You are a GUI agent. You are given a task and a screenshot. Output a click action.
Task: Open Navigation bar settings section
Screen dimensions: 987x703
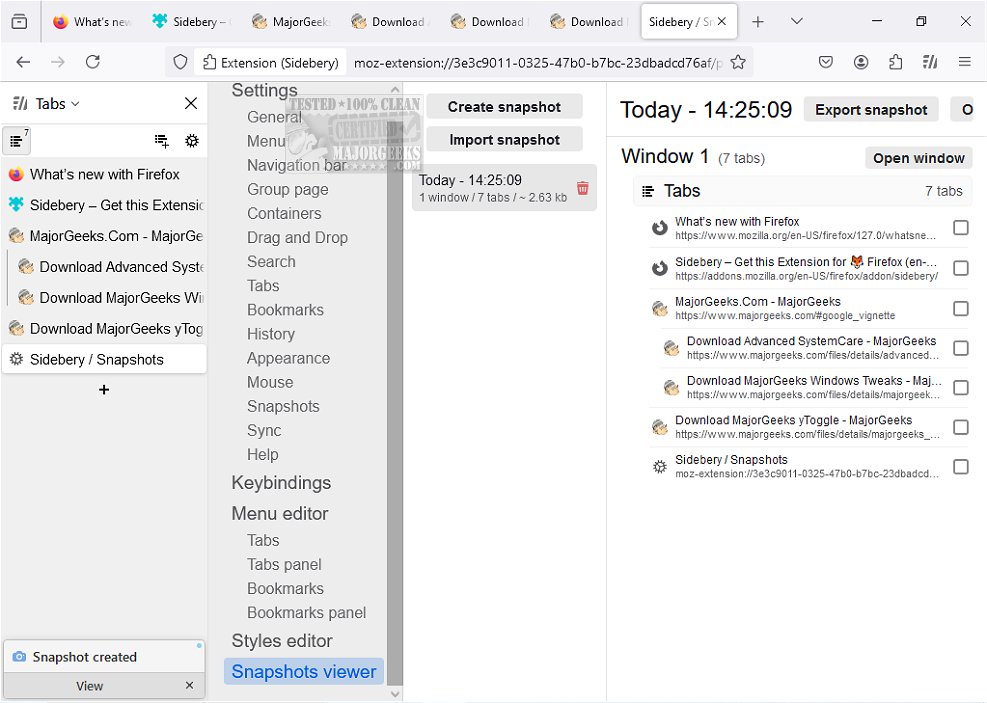(x=296, y=166)
